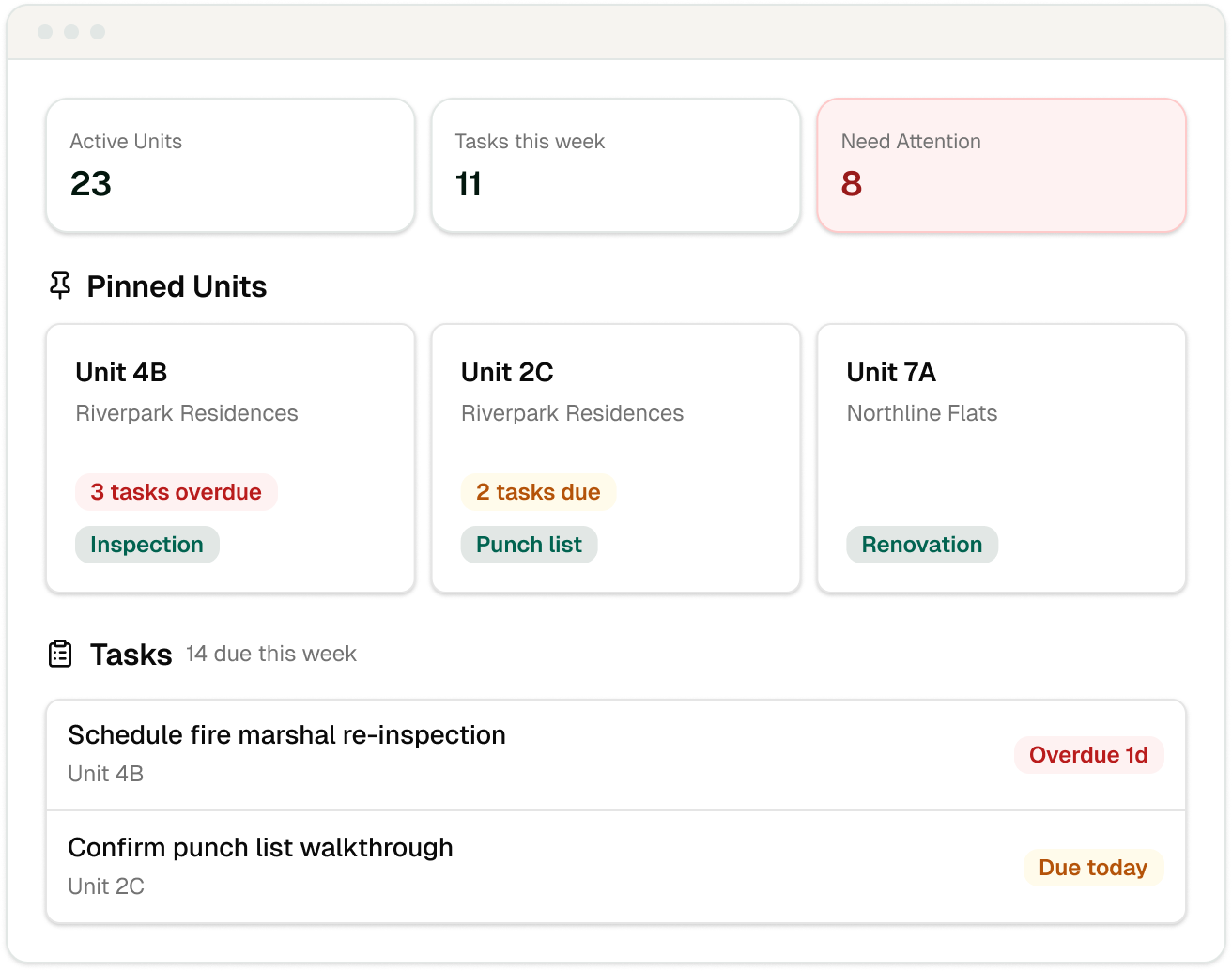The width and height of the screenshot is (1232, 971).
Task: Click the Tasks section heading
Action: click(131, 655)
